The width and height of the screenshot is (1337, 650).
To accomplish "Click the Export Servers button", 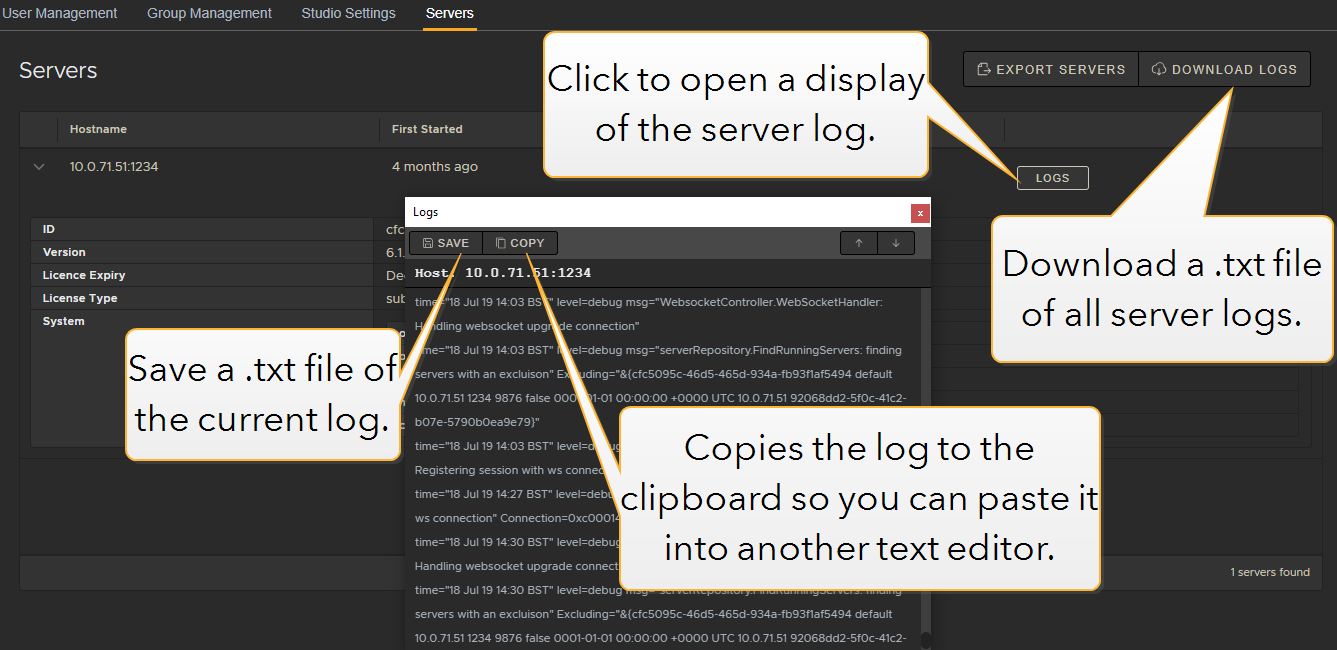I will [1050, 69].
